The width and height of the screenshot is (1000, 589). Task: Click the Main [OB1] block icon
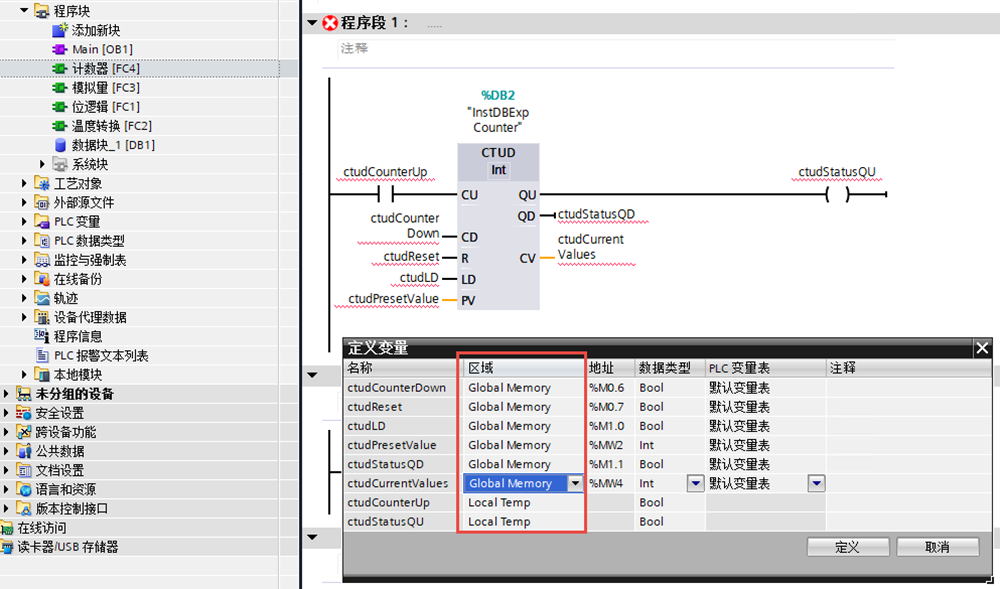coord(60,50)
